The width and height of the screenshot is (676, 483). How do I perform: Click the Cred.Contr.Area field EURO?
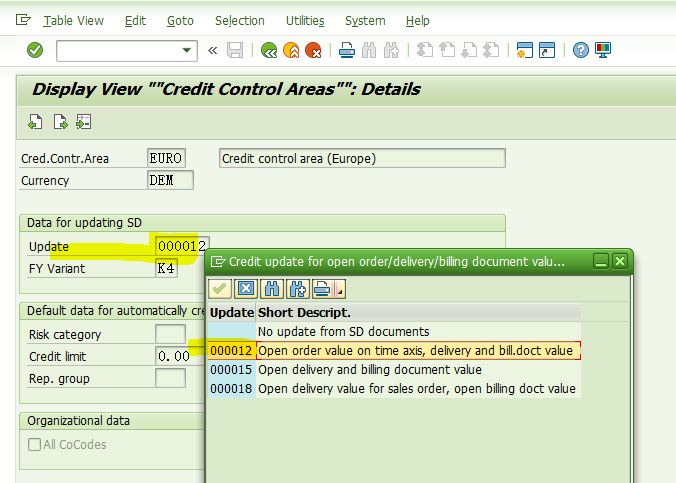pos(166,158)
